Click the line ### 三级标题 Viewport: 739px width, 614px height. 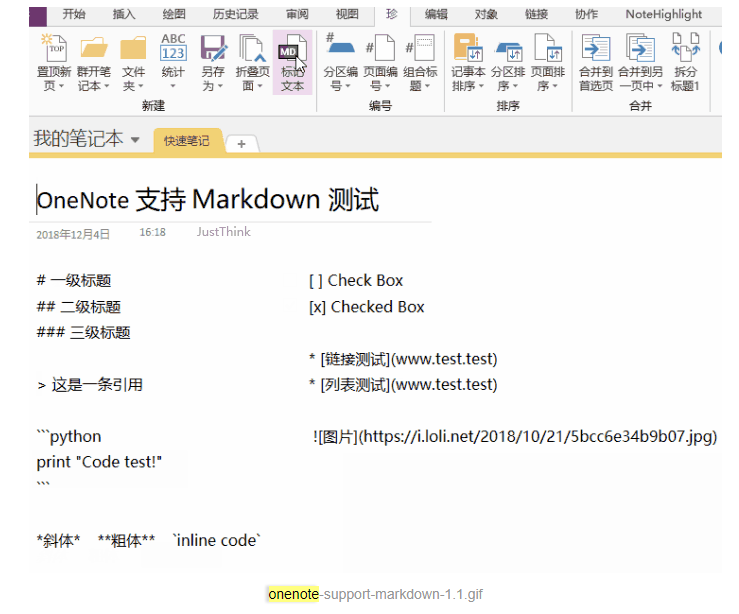(83, 333)
